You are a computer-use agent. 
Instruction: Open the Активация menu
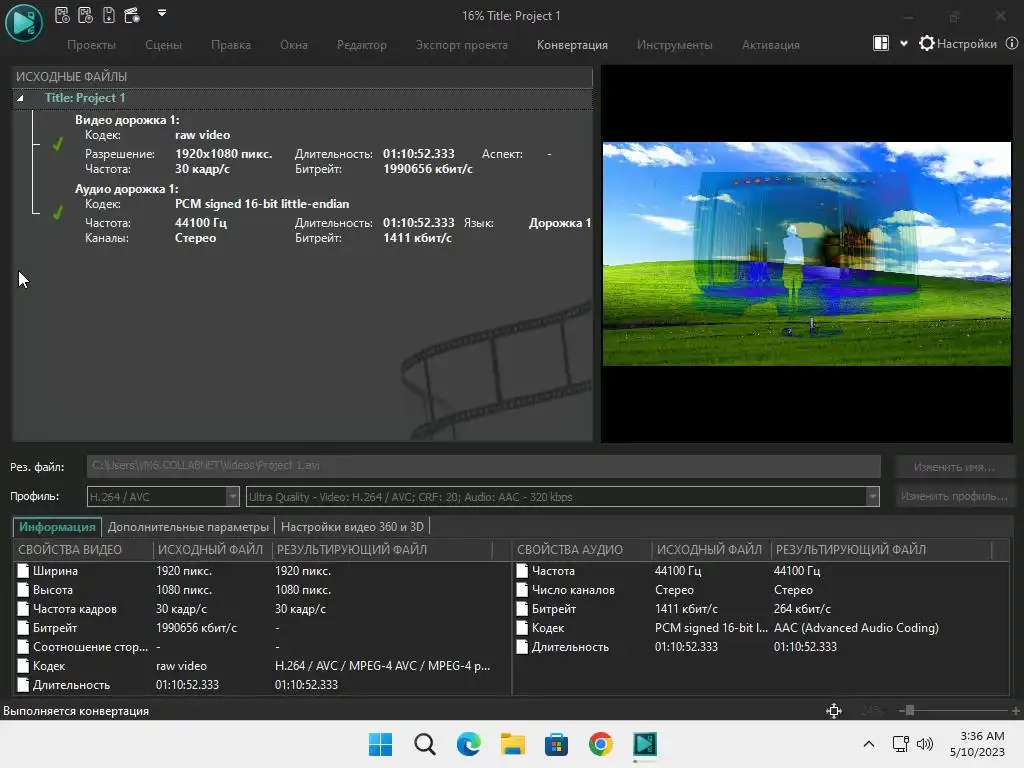[771, 44]
